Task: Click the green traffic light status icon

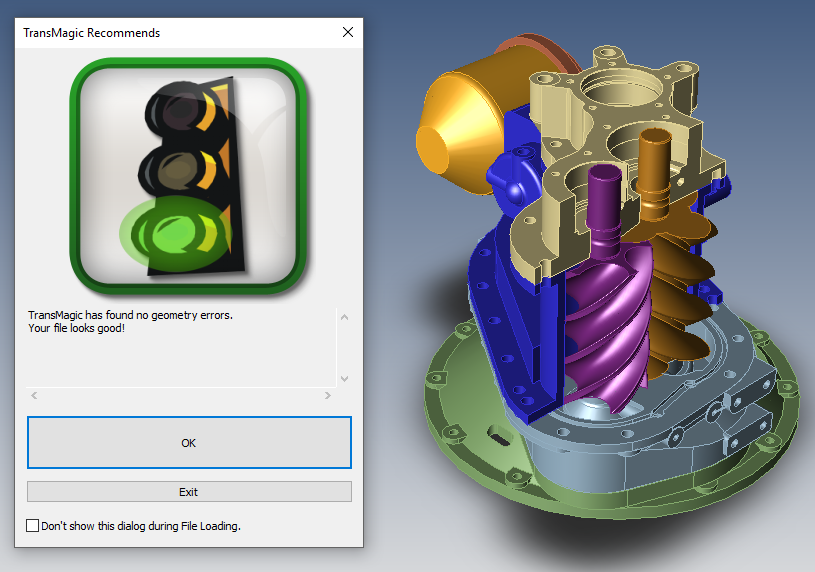Action: [189, 176]
